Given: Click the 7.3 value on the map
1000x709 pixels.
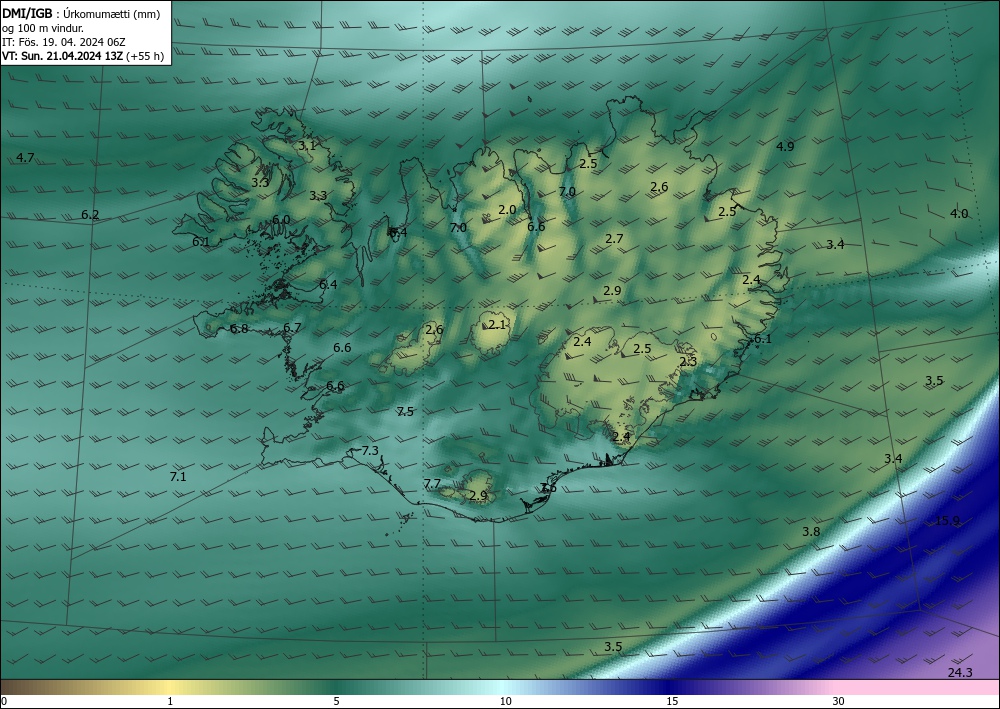Looking at the screenshot, I should (370, 451).
